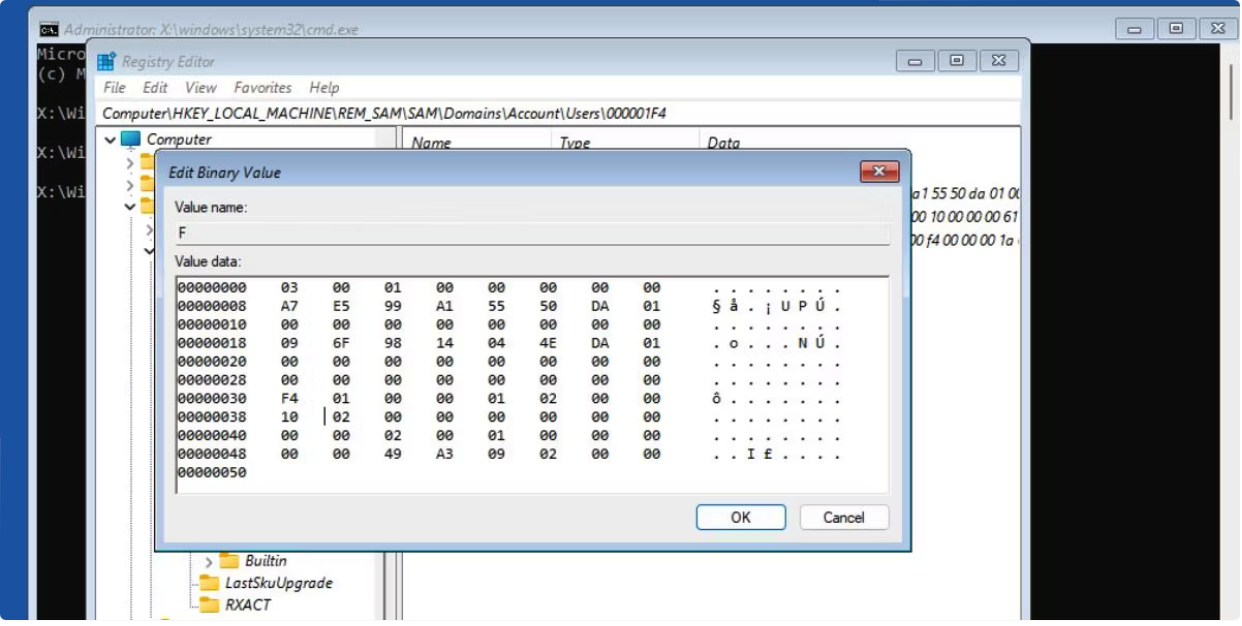
Task: Click the Name column header
Action: [x=430, y=142]
